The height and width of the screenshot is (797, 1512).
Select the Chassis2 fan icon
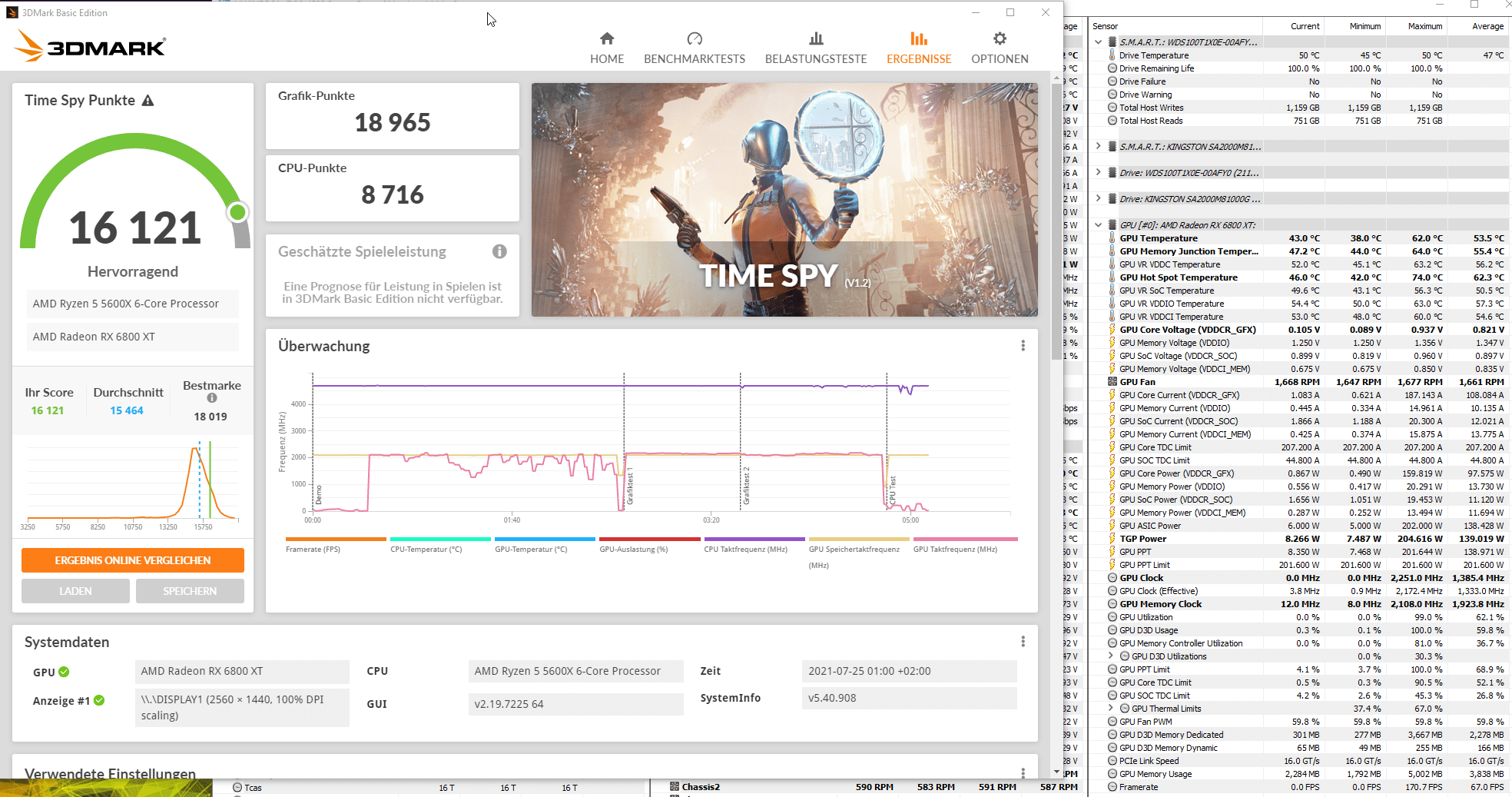click(x=675, y=787)
